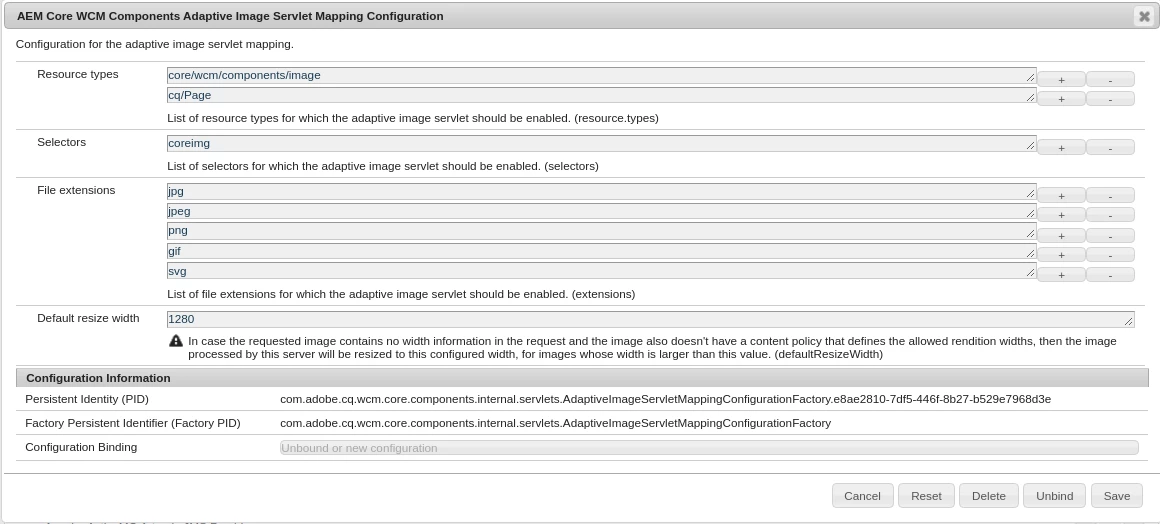The width and height of the screenshot is (1160, 524).
Task: Reset the configuration form
Action: [x=926, y=496]
